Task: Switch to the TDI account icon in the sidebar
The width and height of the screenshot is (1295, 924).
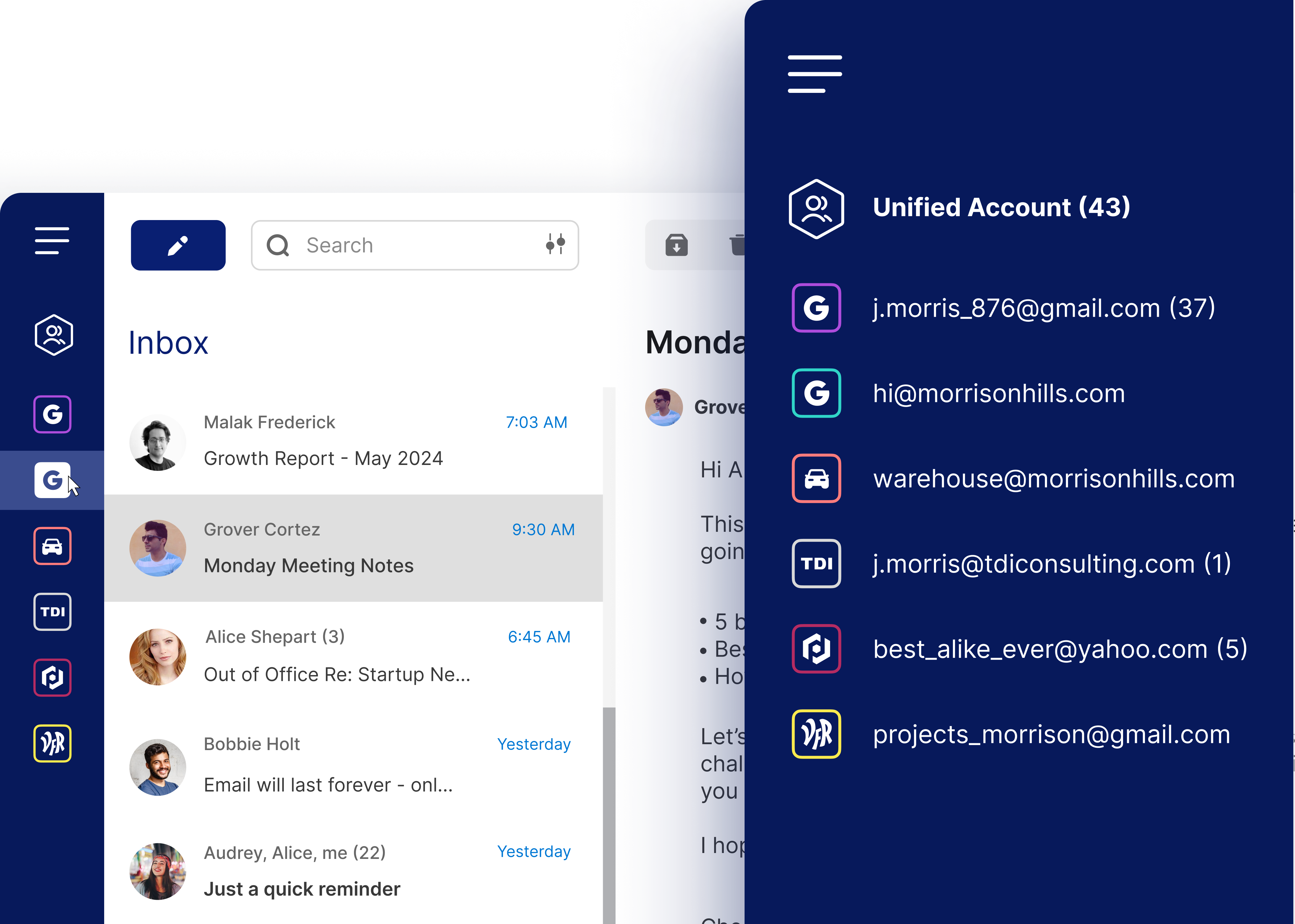Action: click(x=52, y=612)
